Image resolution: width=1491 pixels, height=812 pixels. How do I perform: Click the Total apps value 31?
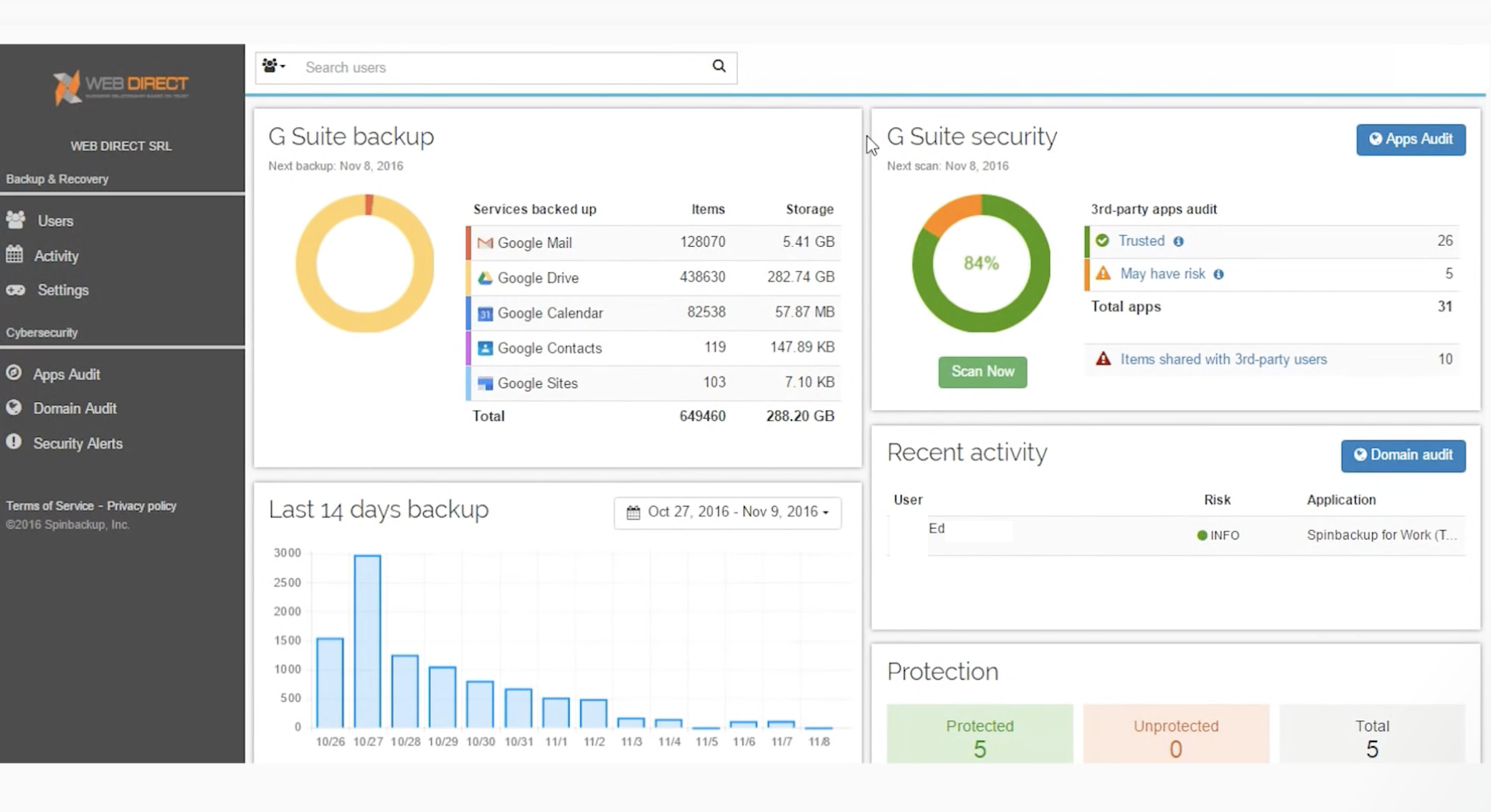click(1444, 307)
